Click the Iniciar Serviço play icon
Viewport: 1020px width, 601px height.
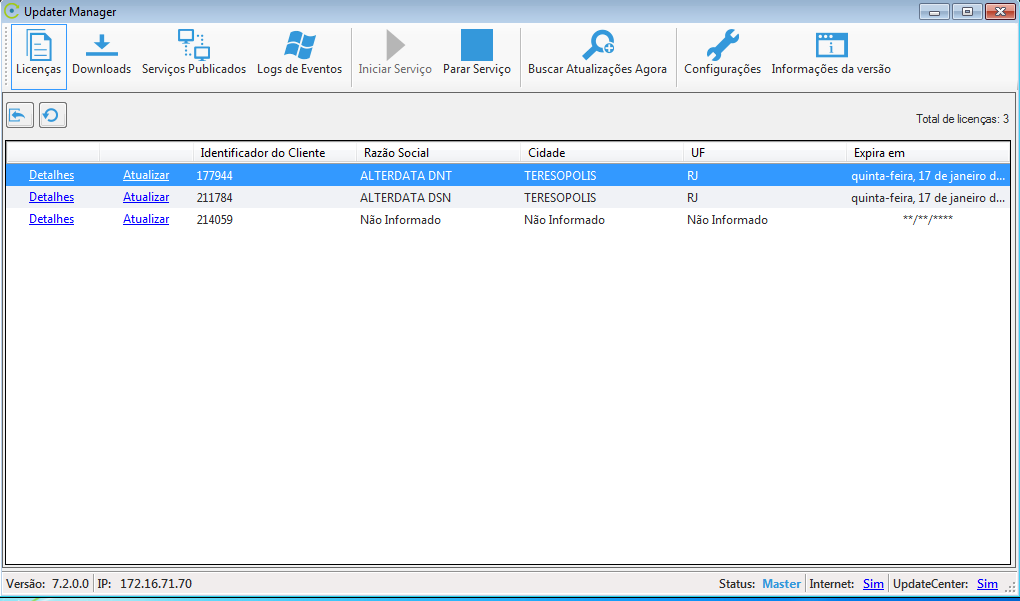coord(395,46)
